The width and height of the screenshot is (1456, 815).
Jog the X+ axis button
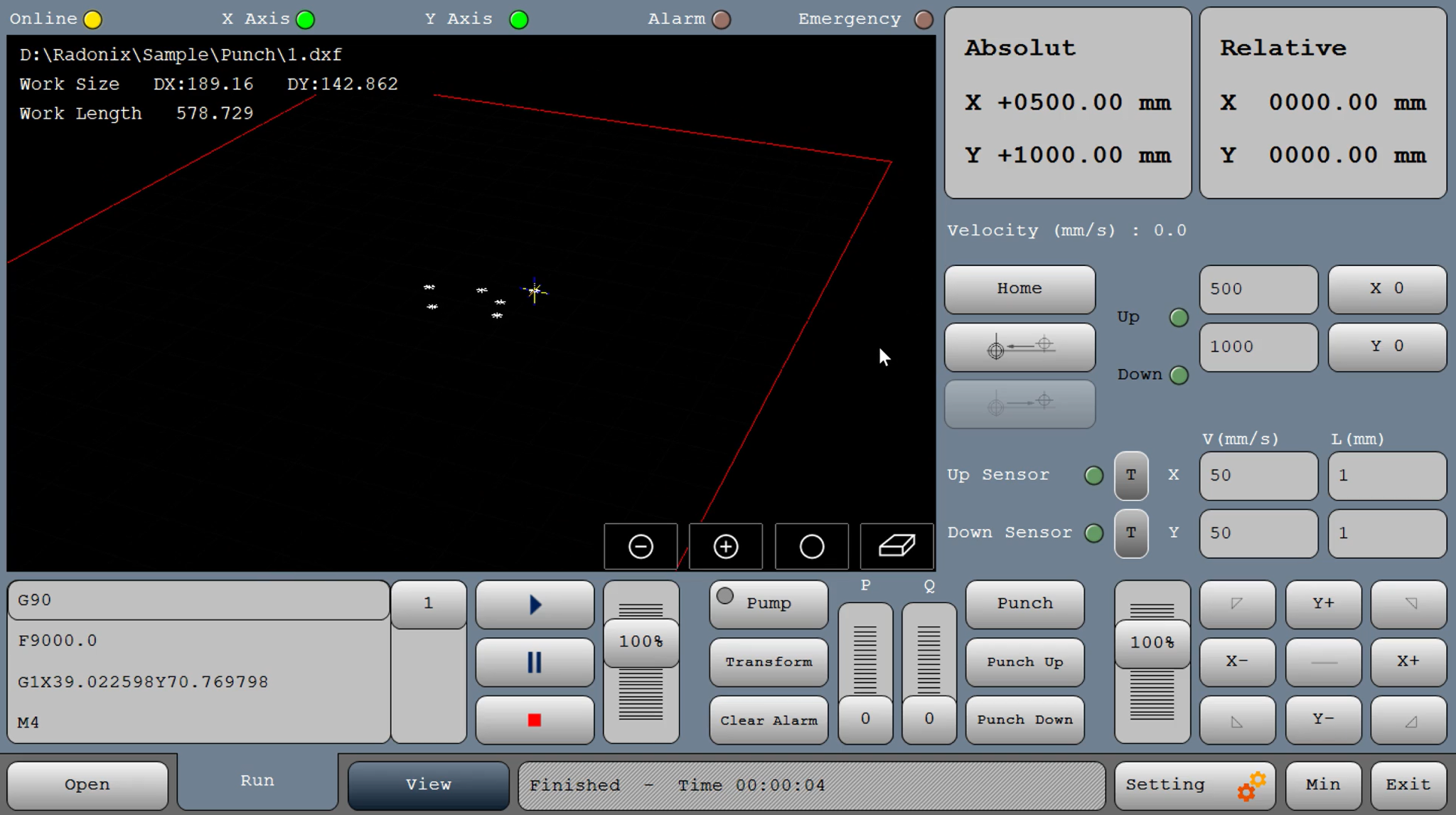1408,662
